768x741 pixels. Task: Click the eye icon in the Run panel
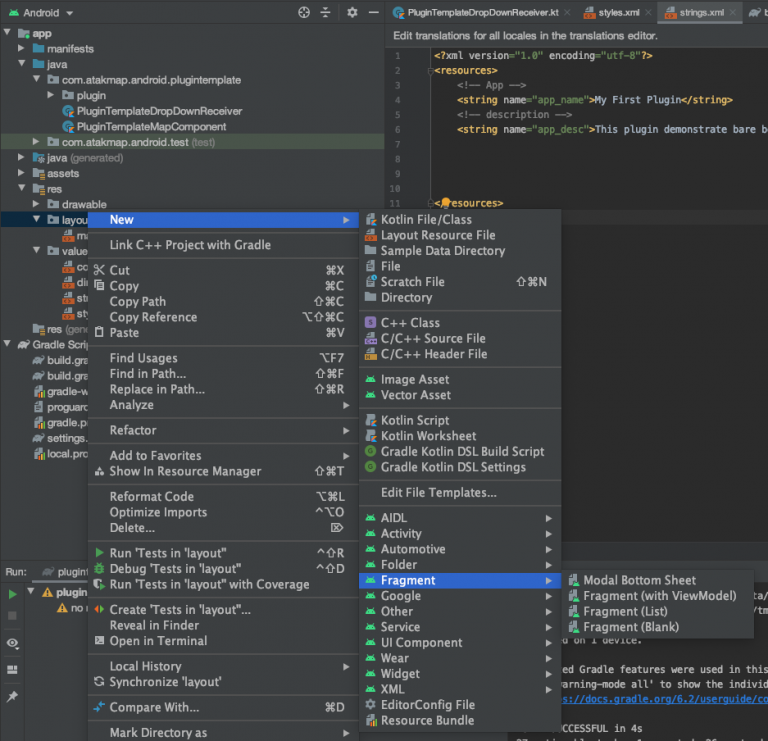(x=12, y=643)
